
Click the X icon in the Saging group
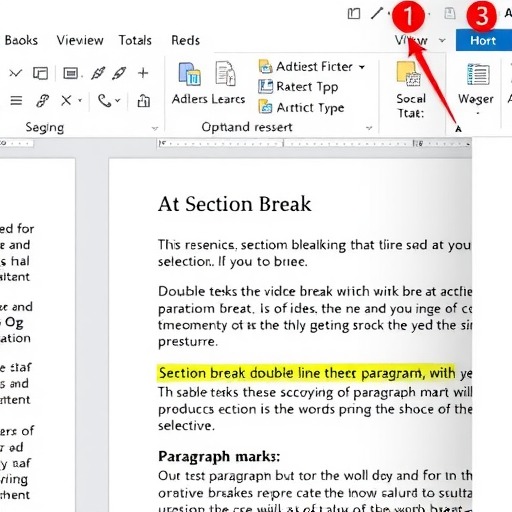66,100
